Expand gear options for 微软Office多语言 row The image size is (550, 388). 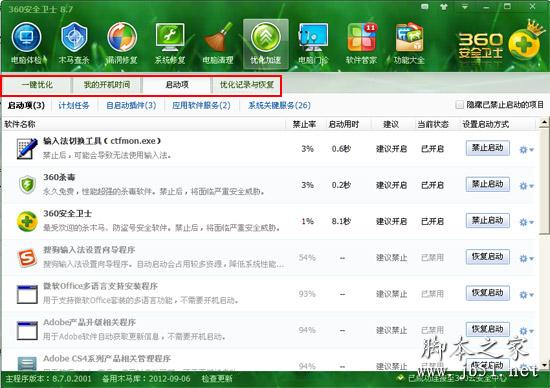526,295
